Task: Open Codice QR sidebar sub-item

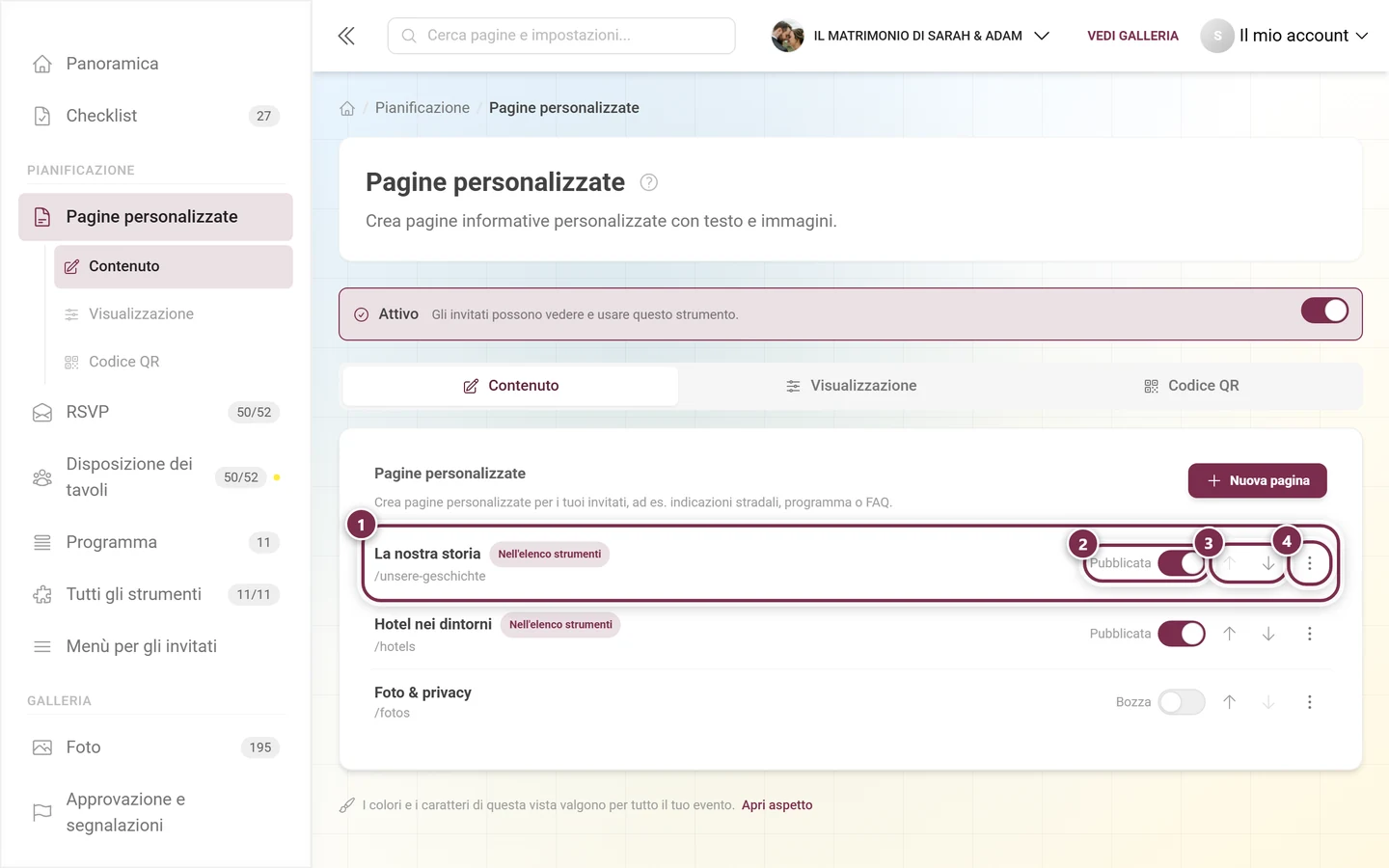Action: 174,362
